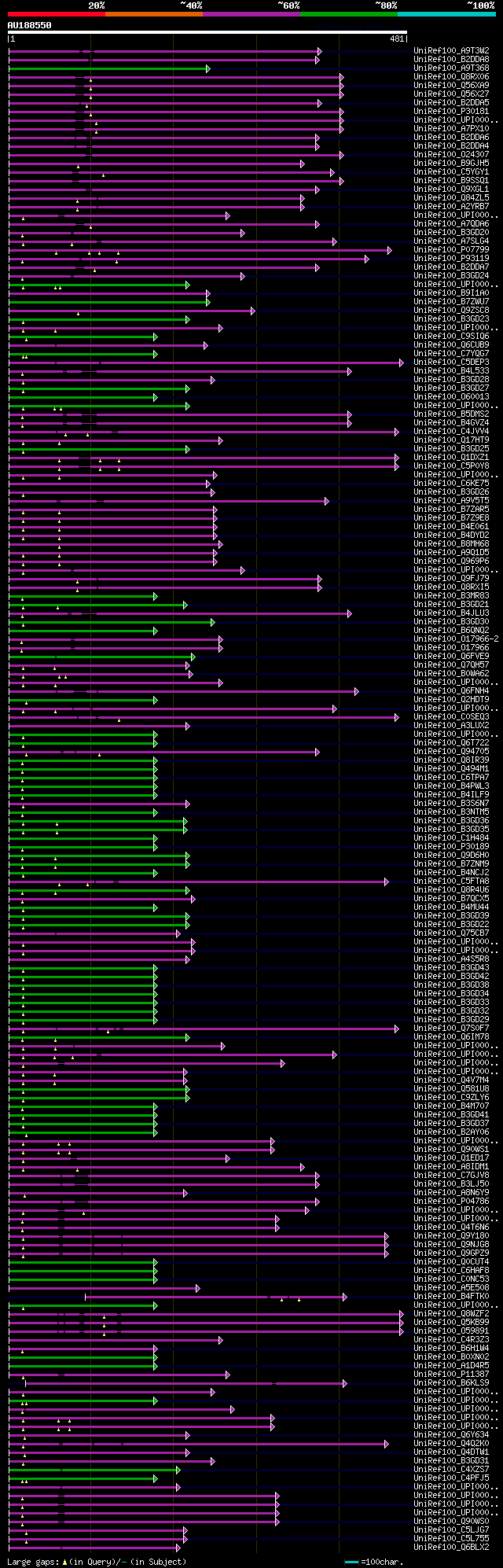Click the UniRef100_B9GJH5 label
The height and width of the screenshot is (1568, 503).
click(x=451, y=163)
